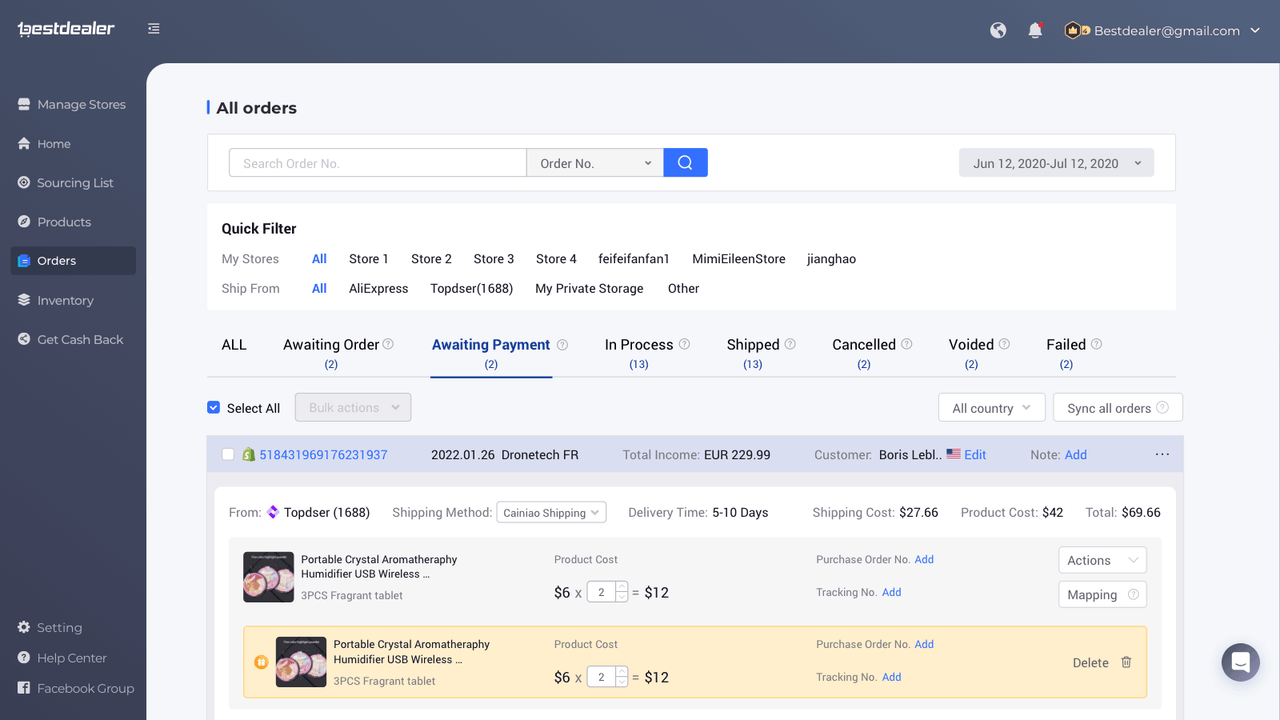Click the globe language icon
This screenshot has width=1280, height=720.
[998, 31]
